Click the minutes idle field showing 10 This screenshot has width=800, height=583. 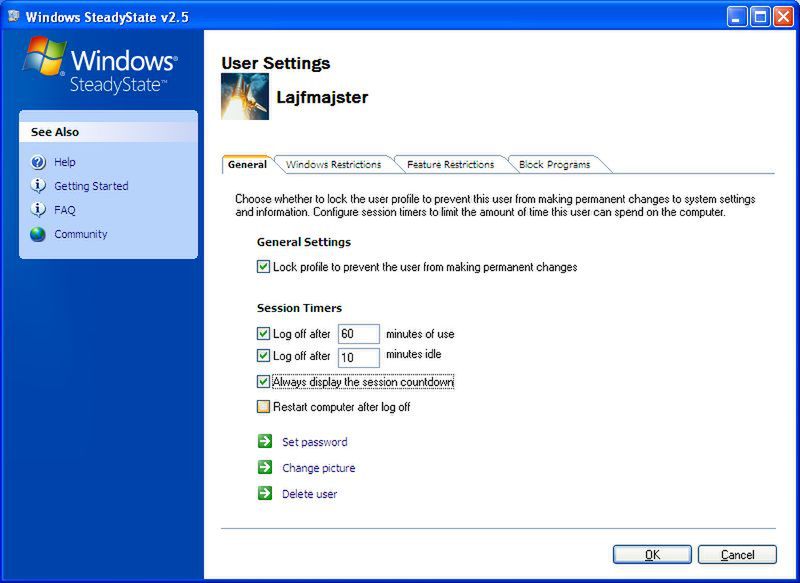pos(359,357)
